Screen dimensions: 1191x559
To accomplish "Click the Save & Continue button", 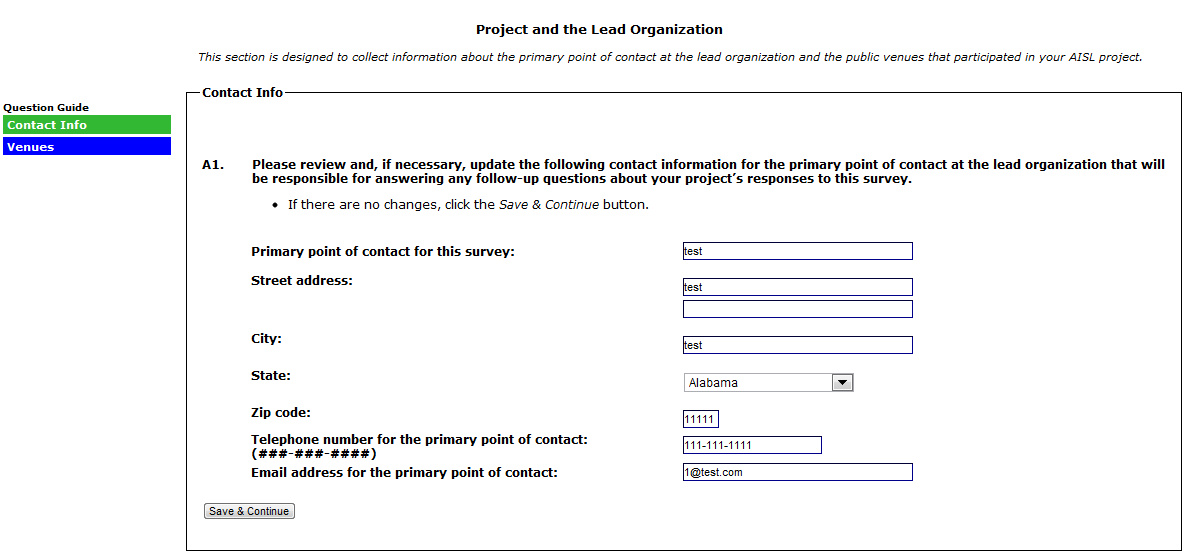I will pos(249,511).
